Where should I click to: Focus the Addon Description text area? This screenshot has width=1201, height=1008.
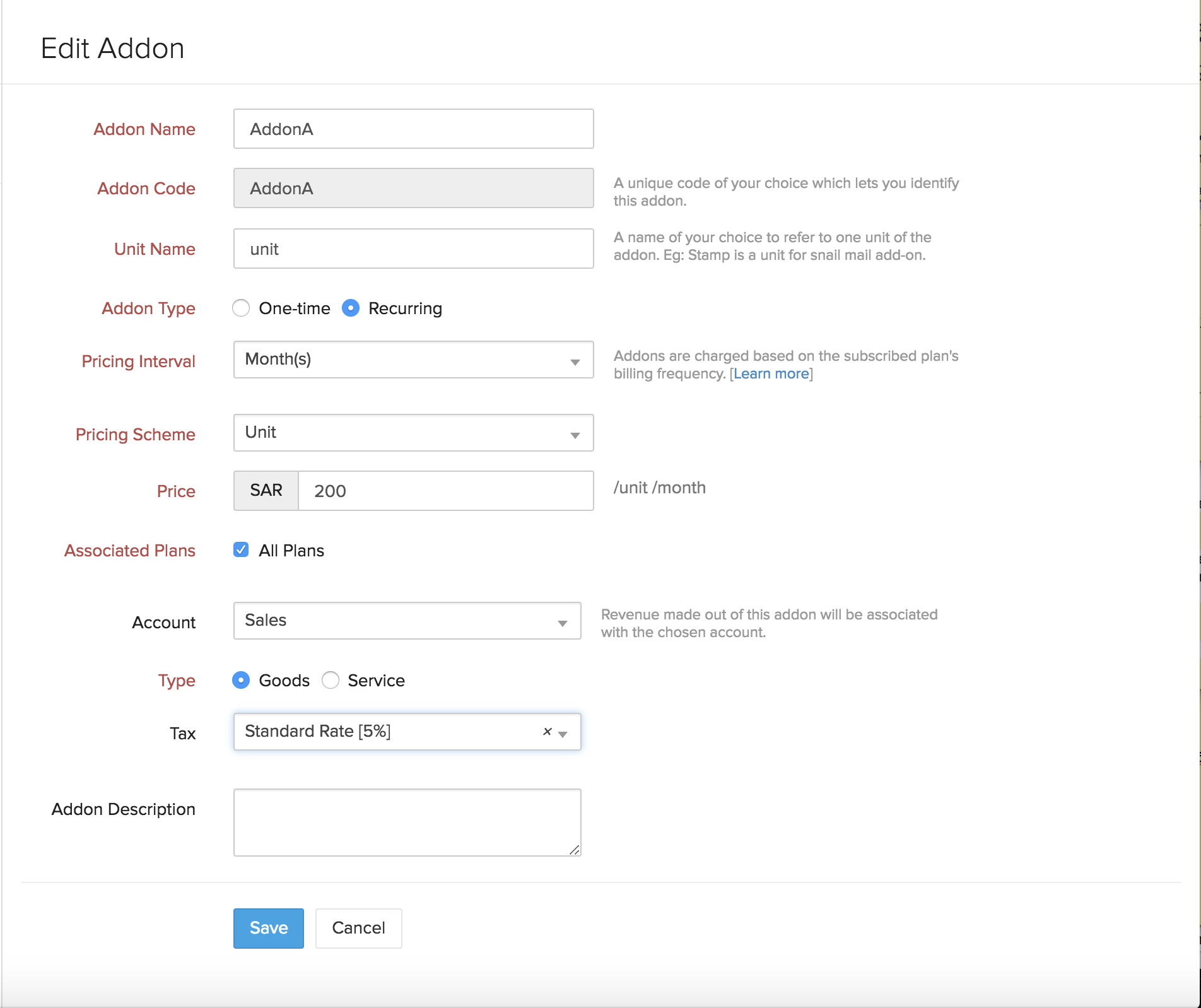407,822
